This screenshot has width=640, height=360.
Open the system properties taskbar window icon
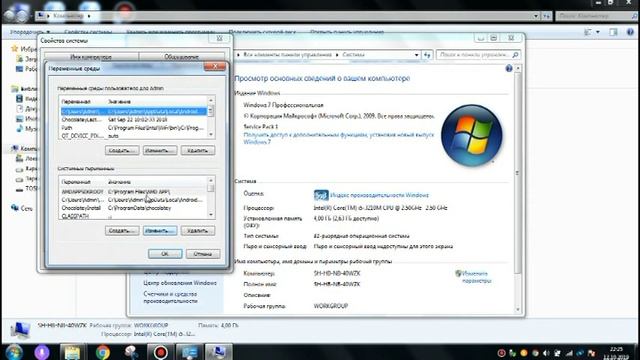[218, 352]
